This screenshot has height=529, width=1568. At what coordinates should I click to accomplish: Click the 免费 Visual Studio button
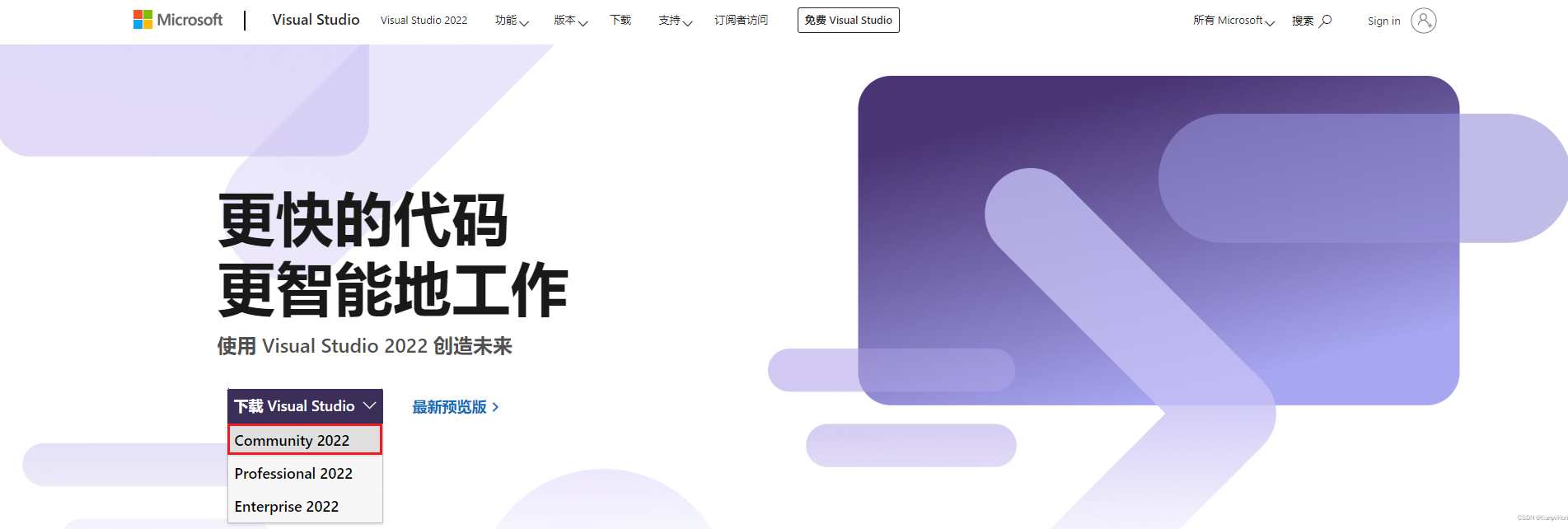(848, 21)
